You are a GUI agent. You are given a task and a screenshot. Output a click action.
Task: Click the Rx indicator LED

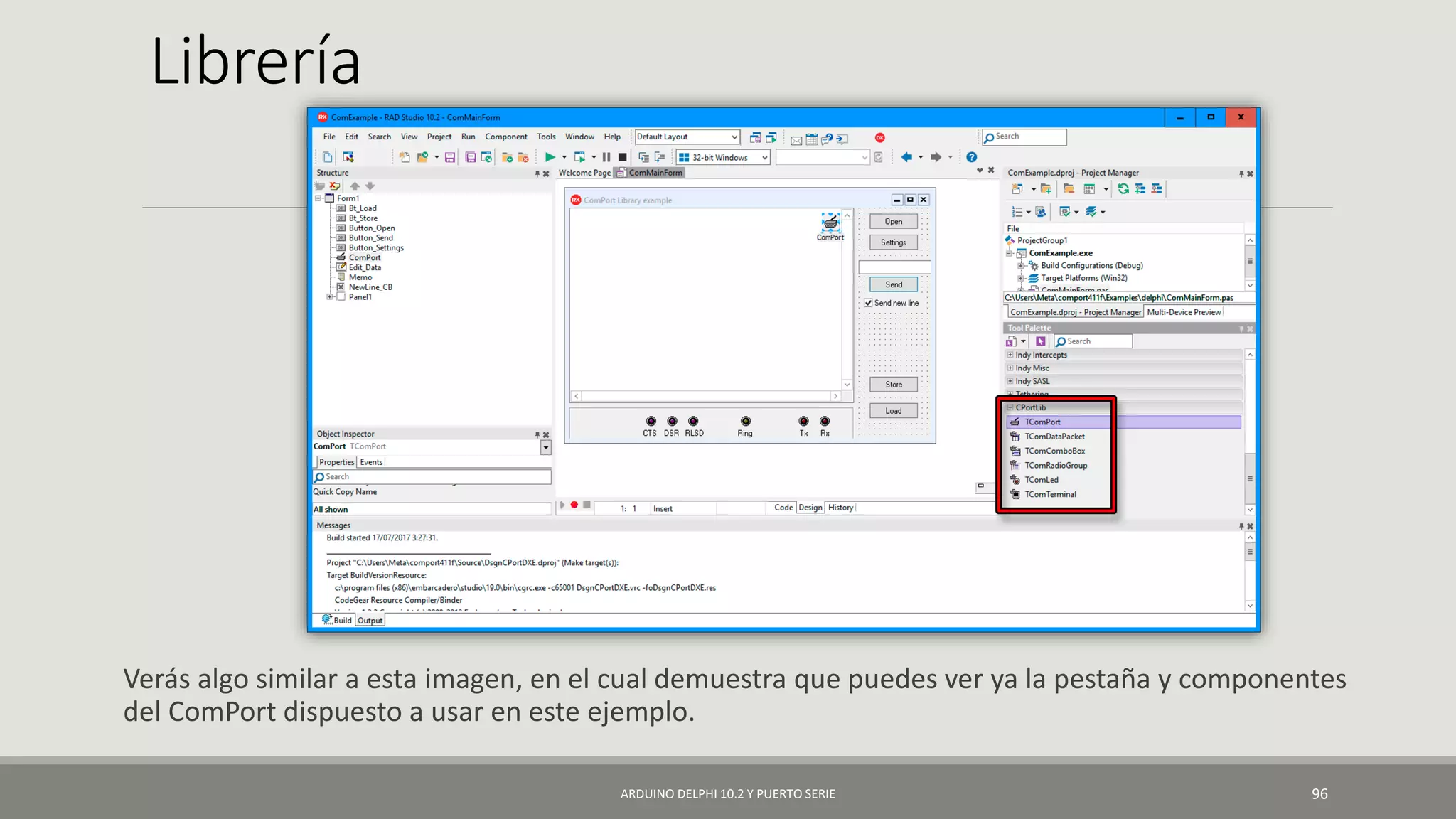pyautogui.click(x=825, y=422)
